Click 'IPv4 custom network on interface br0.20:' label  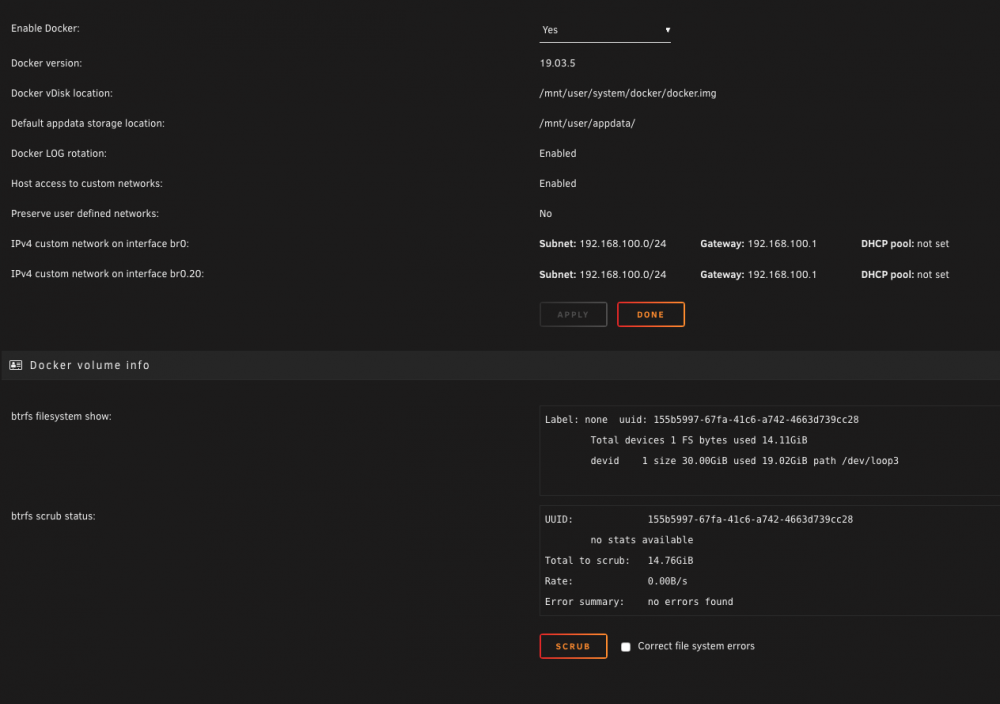click(x=107, y=274)
